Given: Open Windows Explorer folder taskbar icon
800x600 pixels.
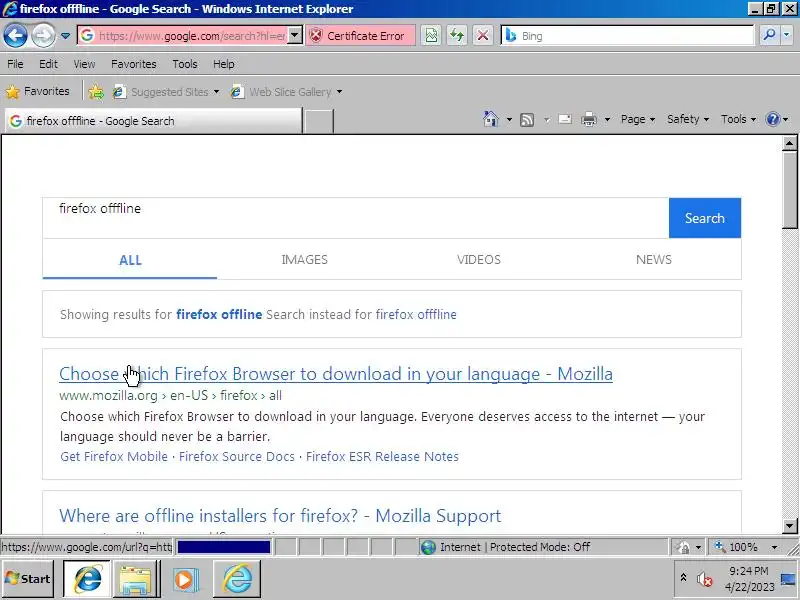Looking at the screenshot, I should [x=135, y=579].
